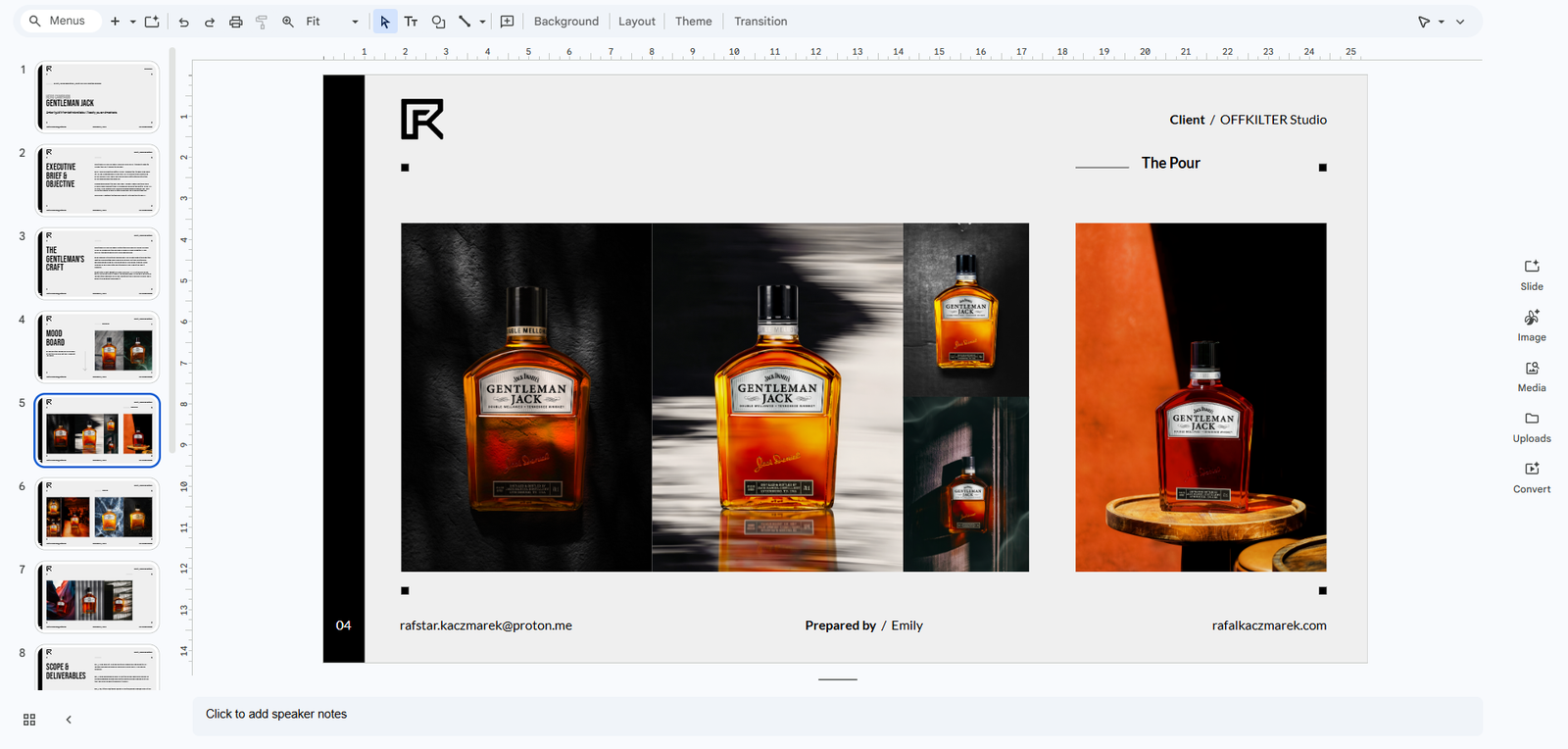Collapse the filmstrip with the left arrow

[69, 720]
